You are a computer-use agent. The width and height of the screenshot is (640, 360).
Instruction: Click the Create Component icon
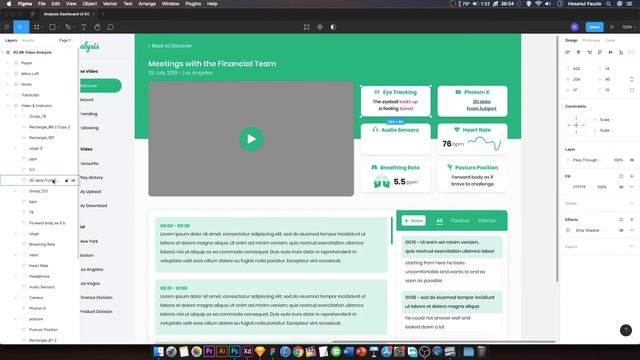click(320, 27)
